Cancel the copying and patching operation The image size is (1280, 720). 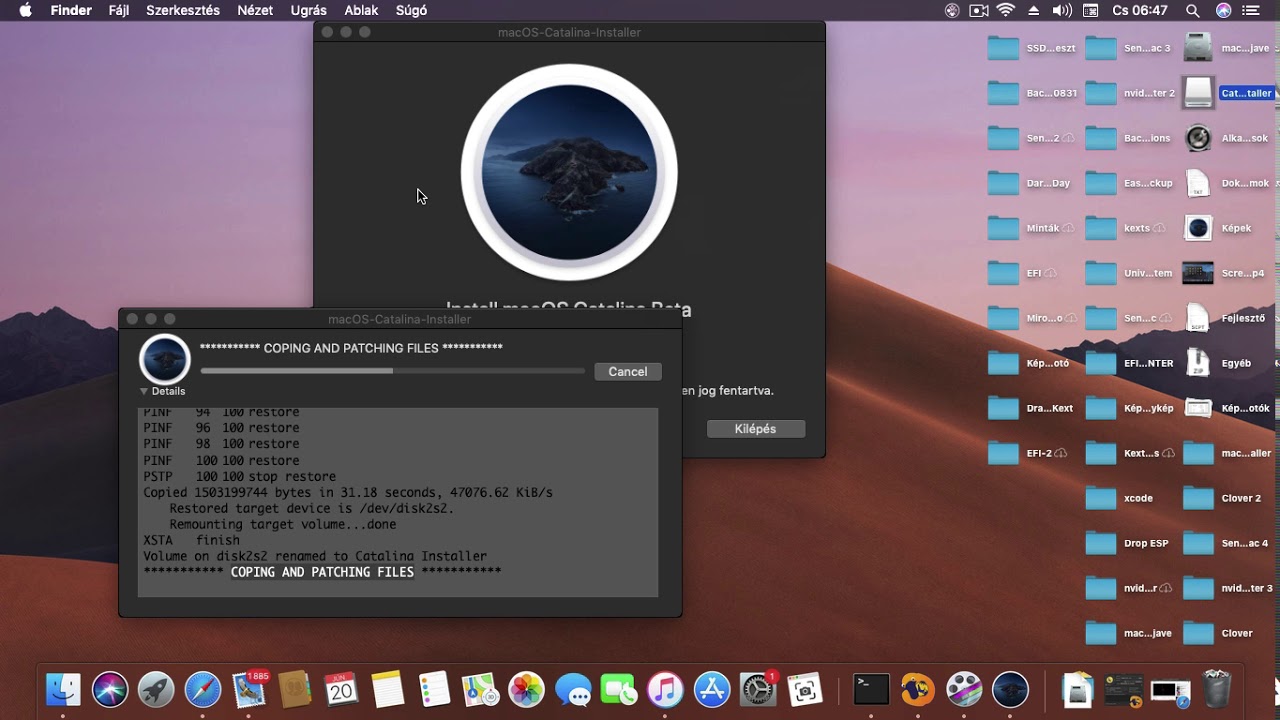(628, 371)
